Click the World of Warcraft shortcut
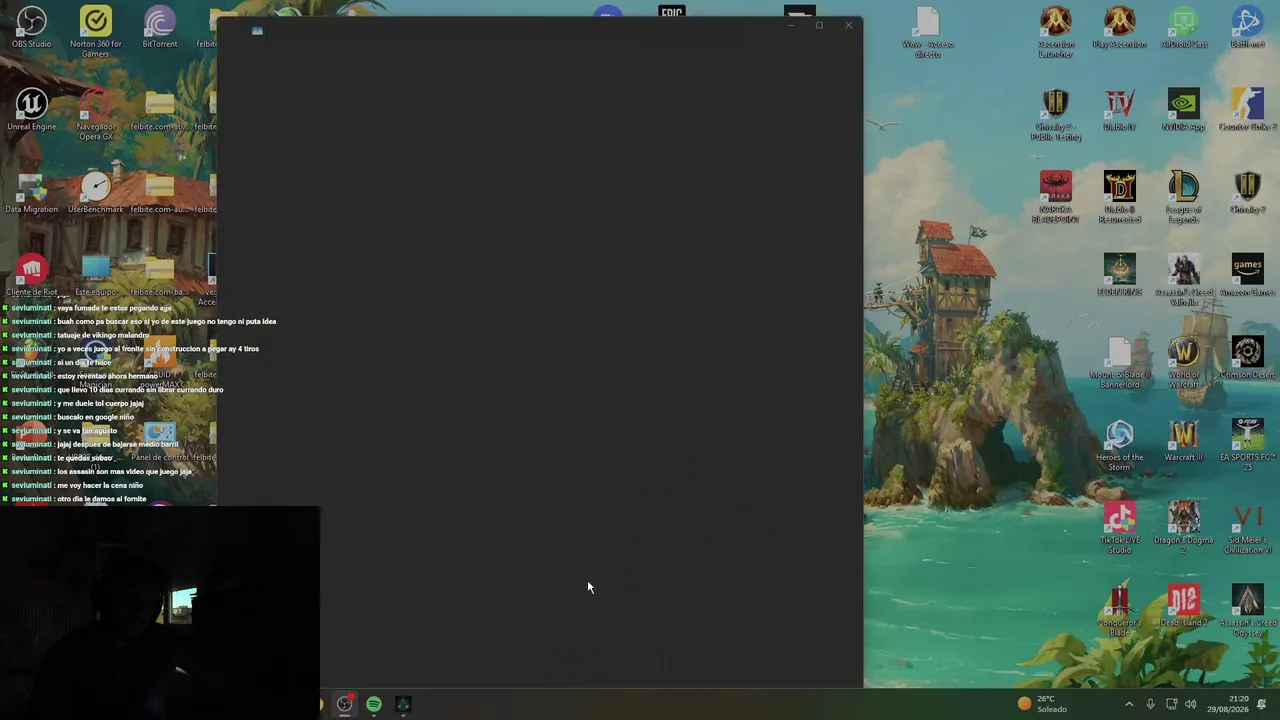The width and height of the screenshot is (1280, 720). click(x=1184, y=362)
